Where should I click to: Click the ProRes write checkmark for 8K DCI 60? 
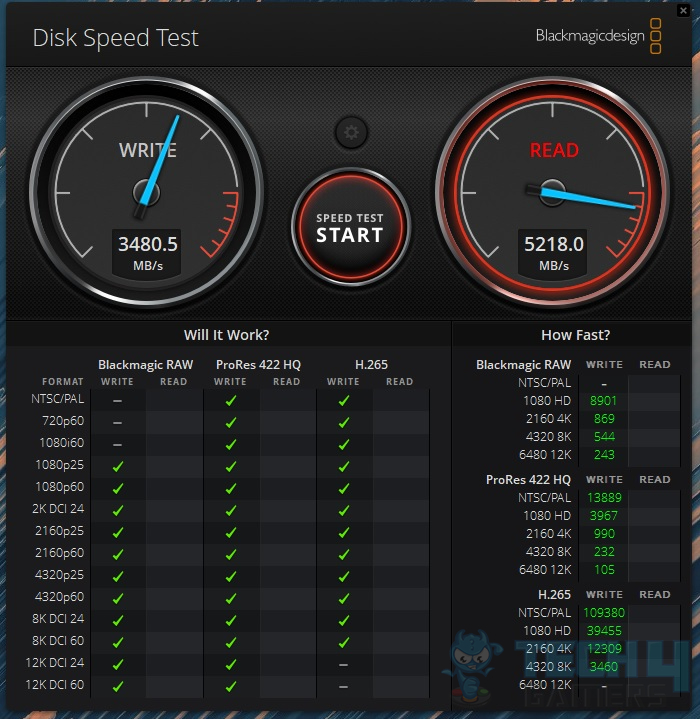pyautogui.click(x=231, y=642)
